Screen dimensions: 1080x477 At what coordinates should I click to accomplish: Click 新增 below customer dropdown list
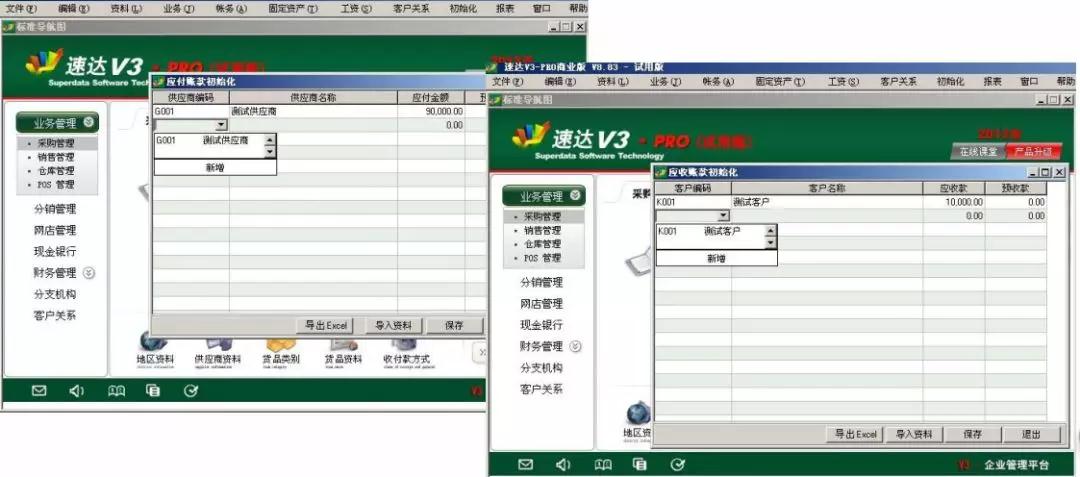click(x=716, y=258)
